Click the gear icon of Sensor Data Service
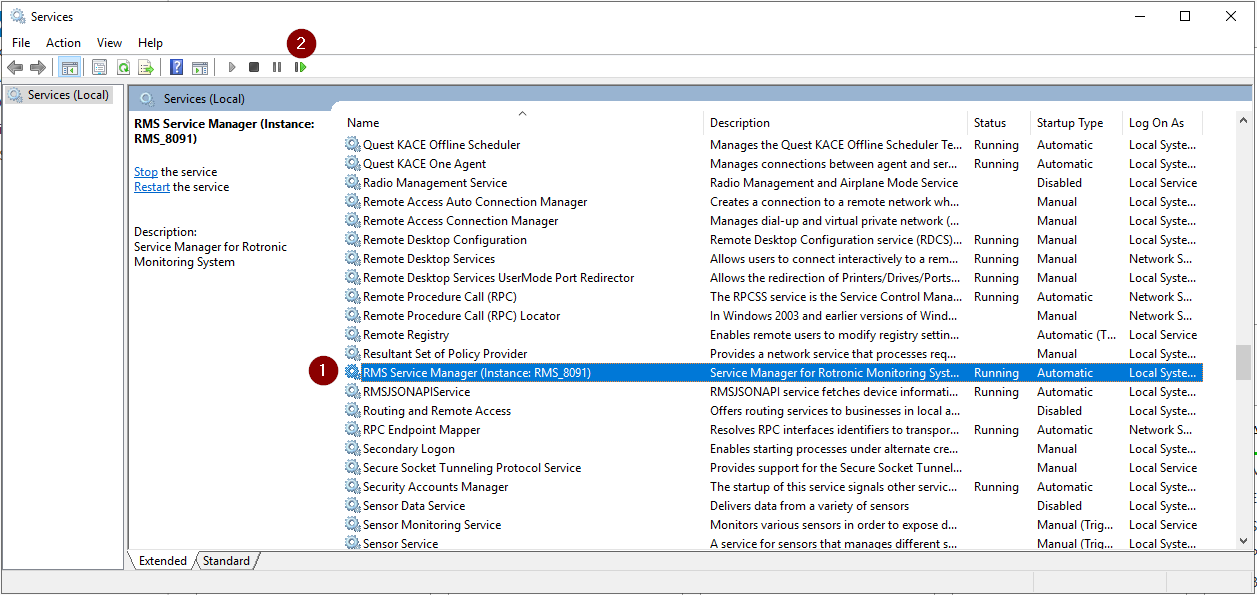Viewport: 1257px width, 595px height. [x=352, y=506]
